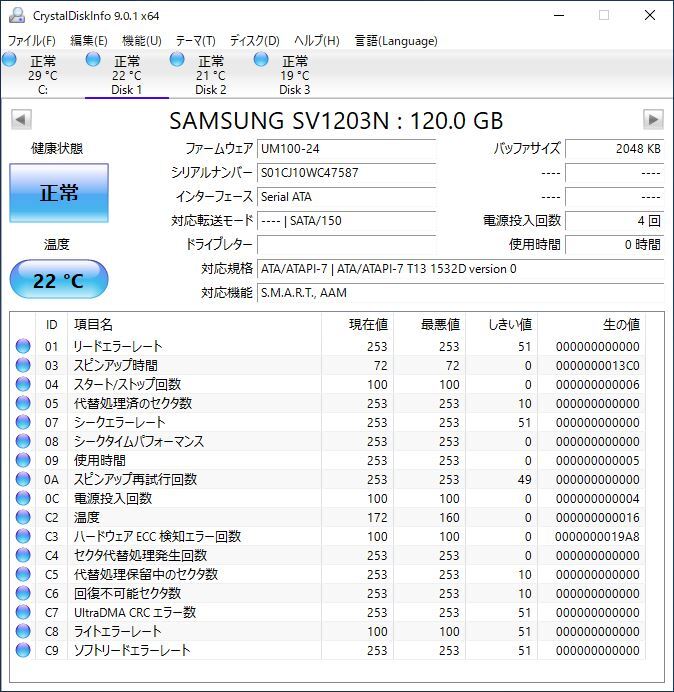The width and height of the screenshot is (674, 692).
Task: Click the blue health orb for Disk 2
Action: tap(177, 60)
